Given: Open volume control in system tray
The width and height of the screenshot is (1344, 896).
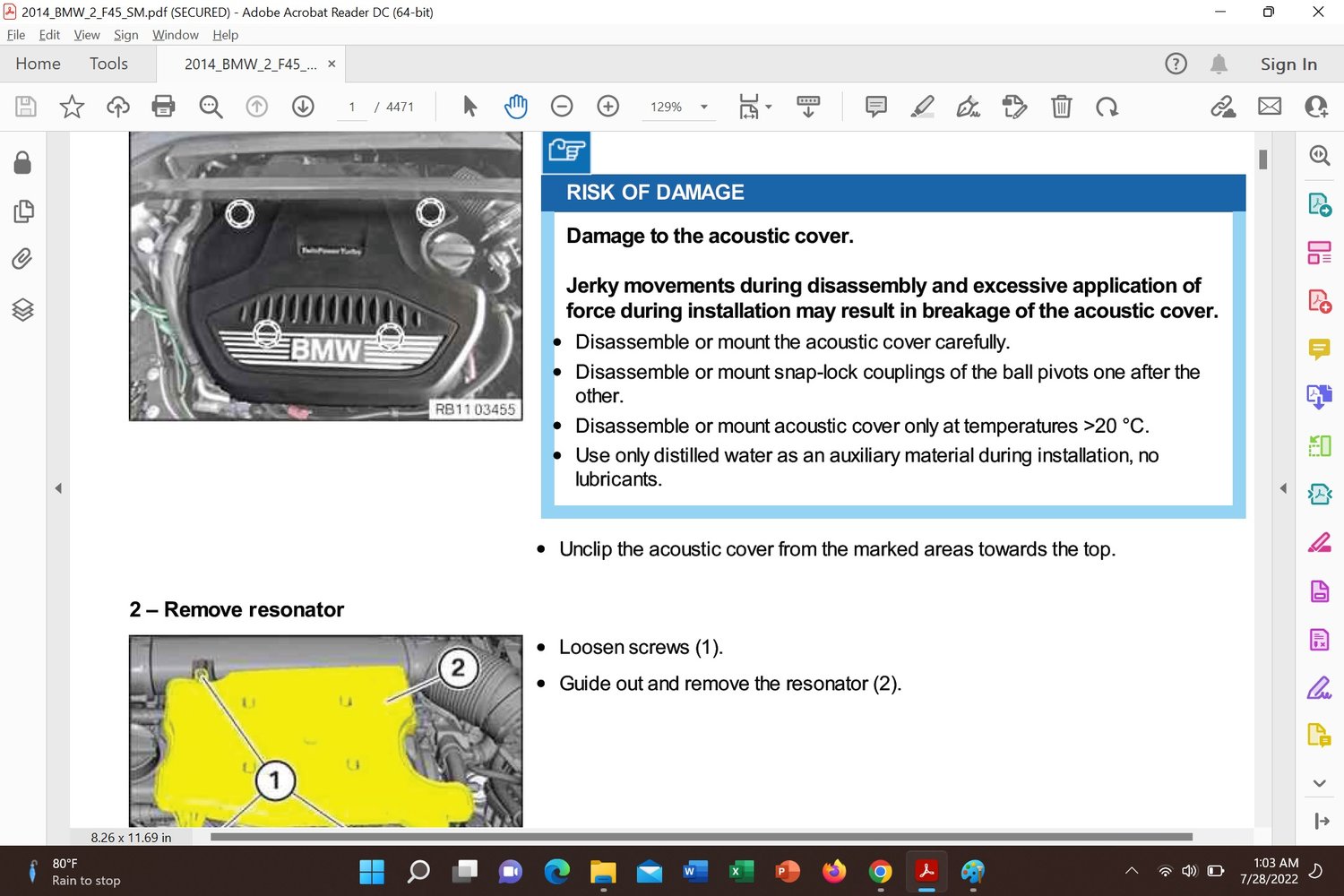Looking at the screenshot, I should 1190,871.
